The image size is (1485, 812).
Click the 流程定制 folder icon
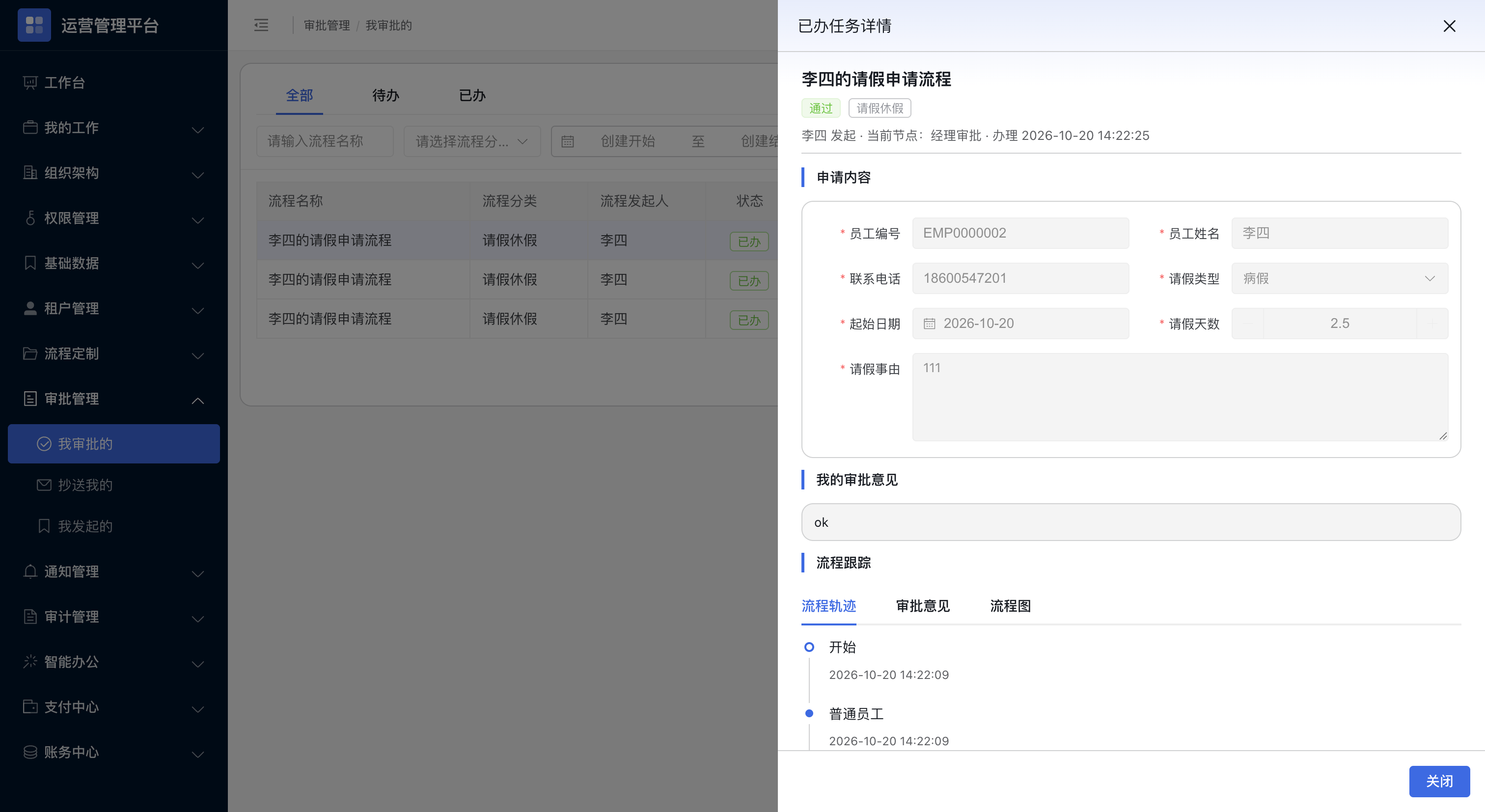tap(30, 353)
